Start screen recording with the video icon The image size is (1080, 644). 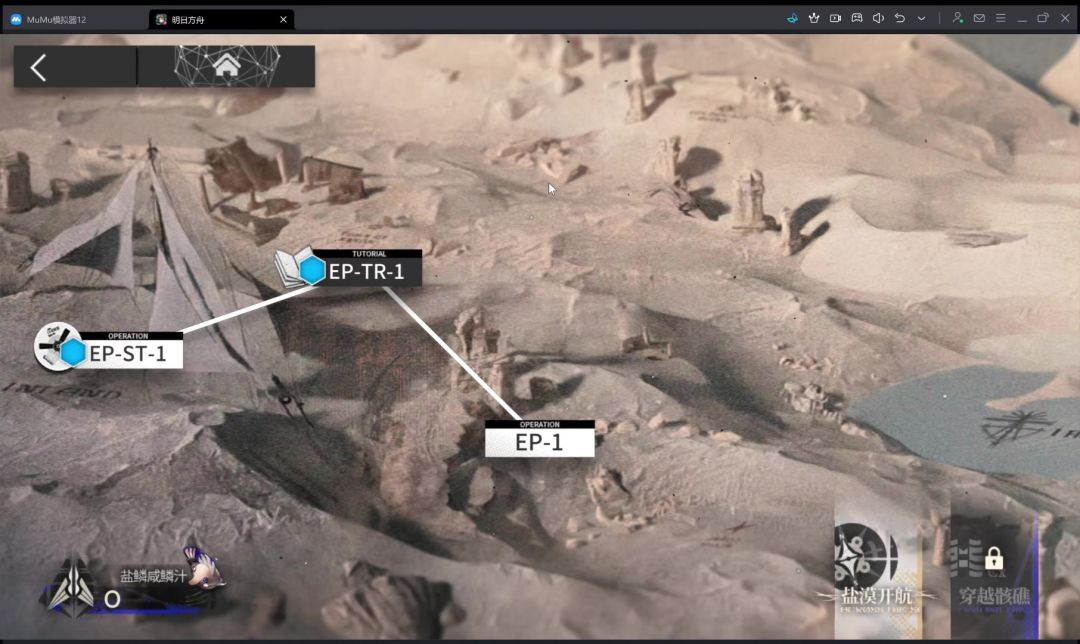point(835,19)
